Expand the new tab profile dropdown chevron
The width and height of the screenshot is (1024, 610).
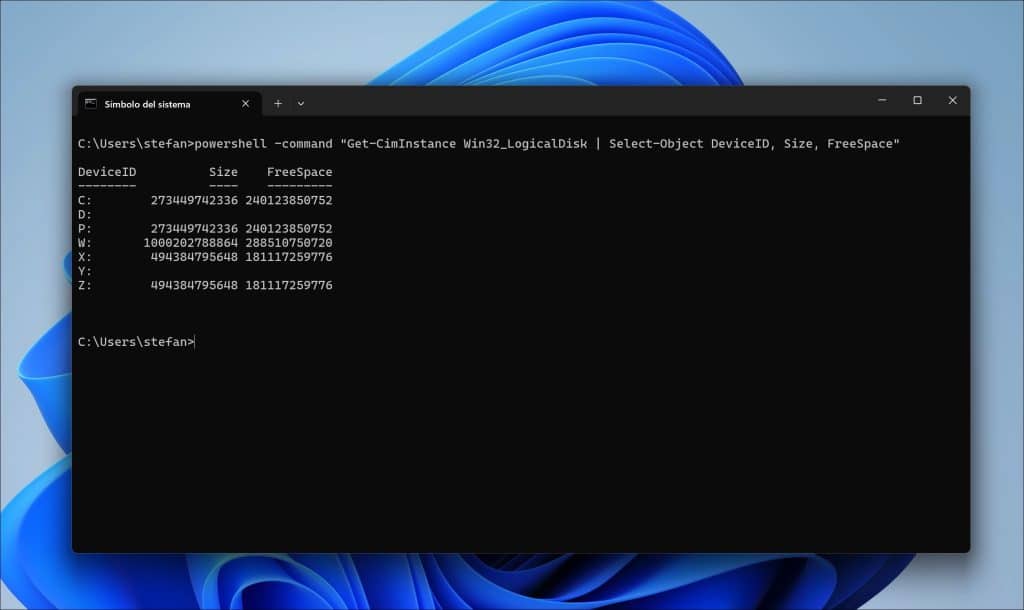pos(301,103)
